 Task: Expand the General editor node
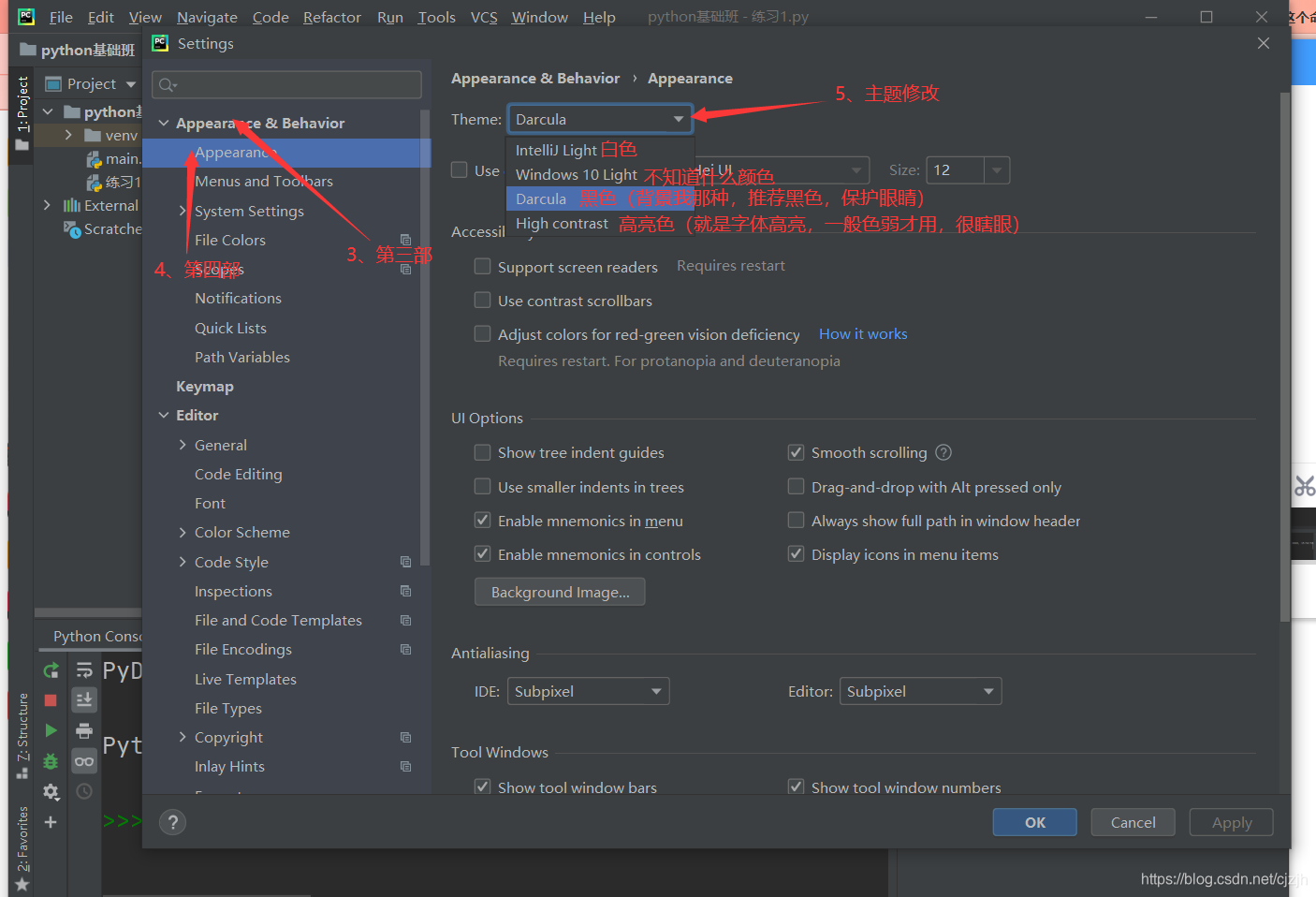(183, 445)
